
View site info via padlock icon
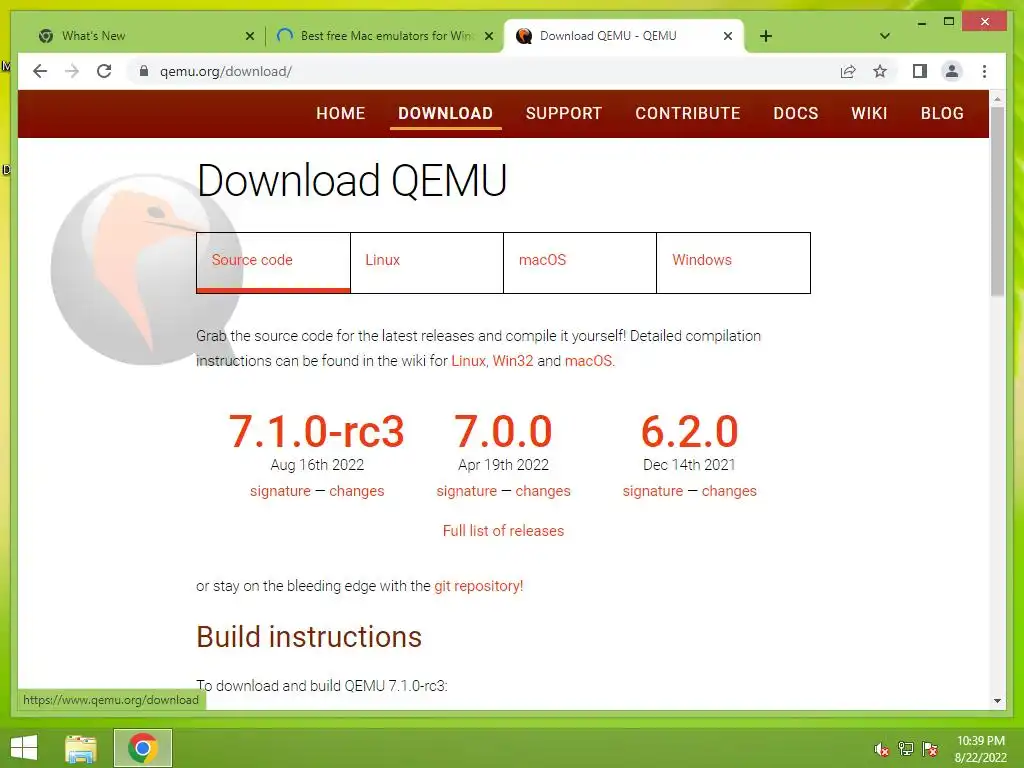click(x=144, y=71)
